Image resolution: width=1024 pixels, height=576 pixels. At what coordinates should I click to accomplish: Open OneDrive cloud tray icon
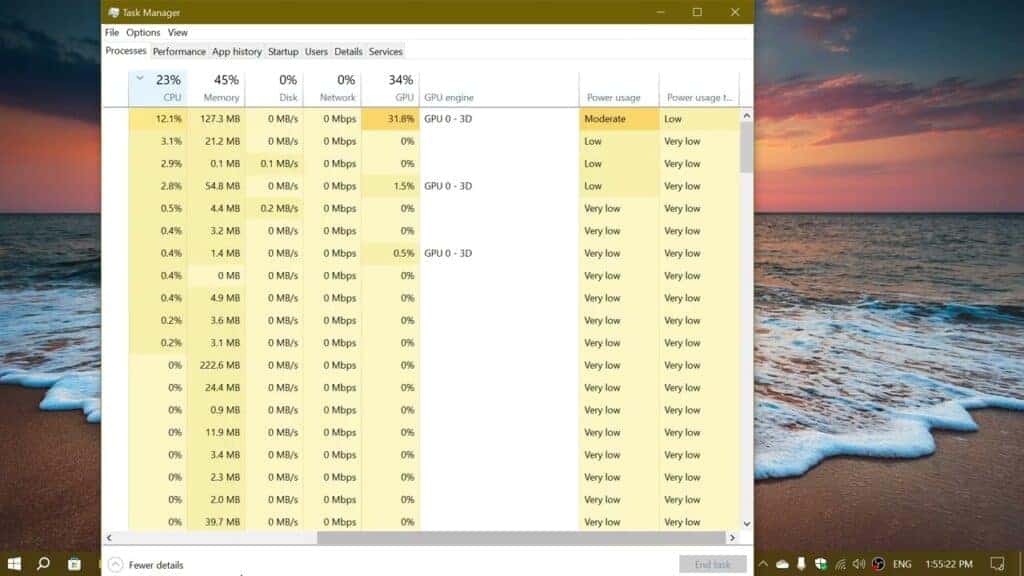782,564
